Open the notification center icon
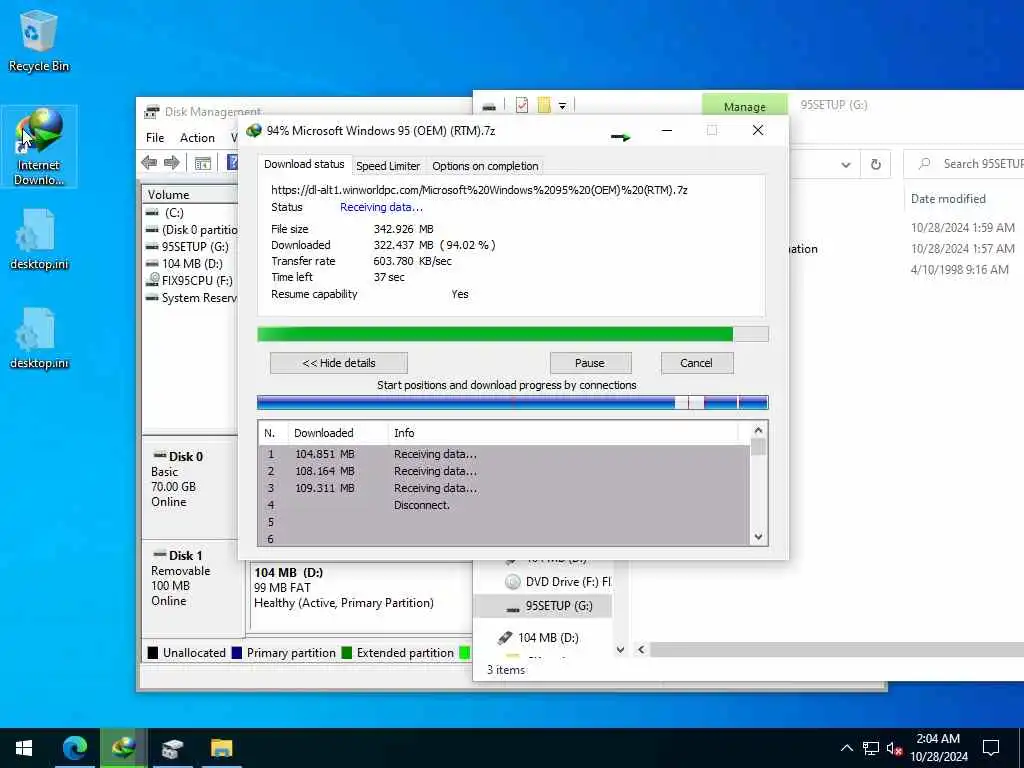This screenshot has height=768, width=1024. click(x=991, y=748)
